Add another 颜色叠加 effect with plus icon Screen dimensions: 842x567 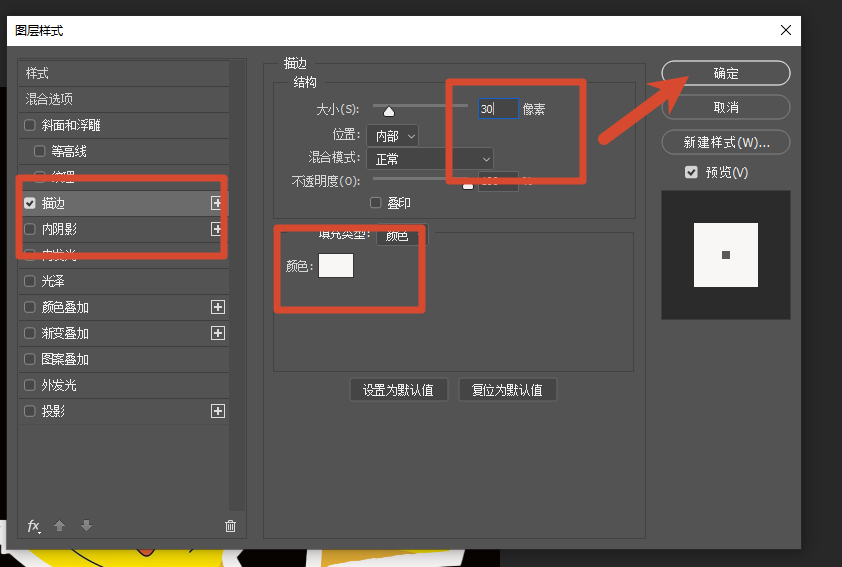[217, 307]
